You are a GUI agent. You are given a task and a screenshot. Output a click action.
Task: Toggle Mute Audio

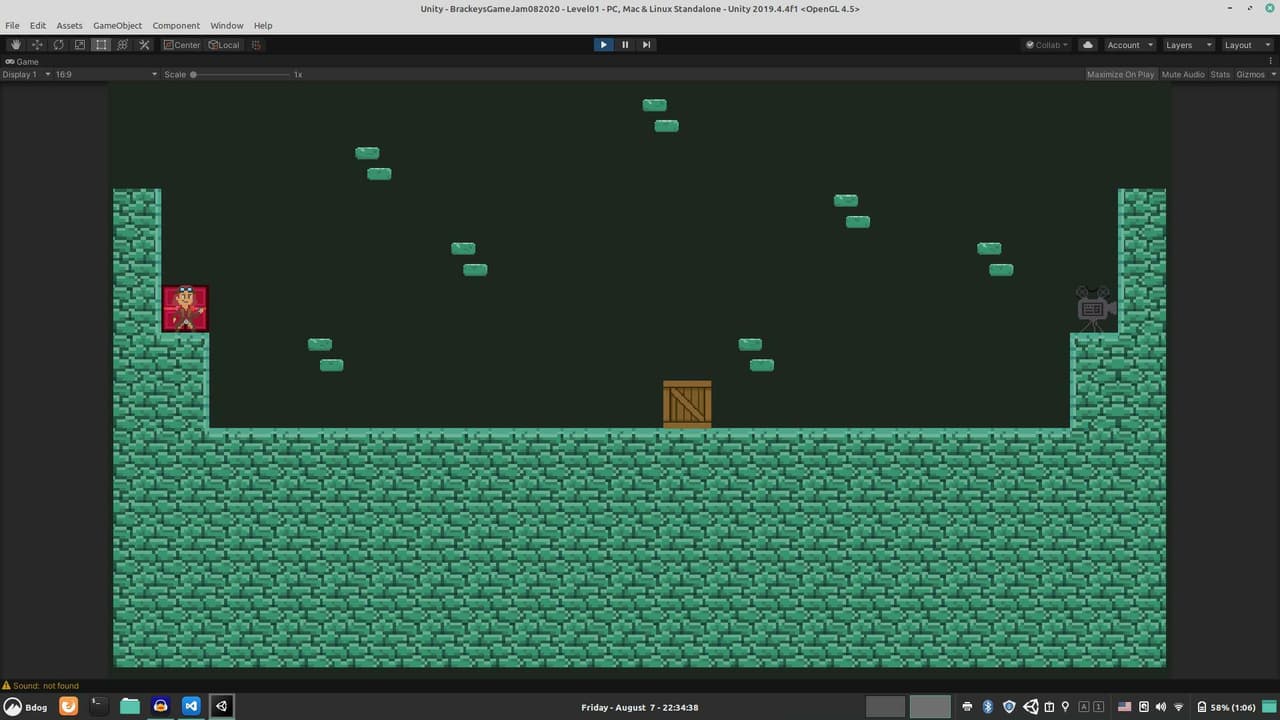tap(1183, 74)
